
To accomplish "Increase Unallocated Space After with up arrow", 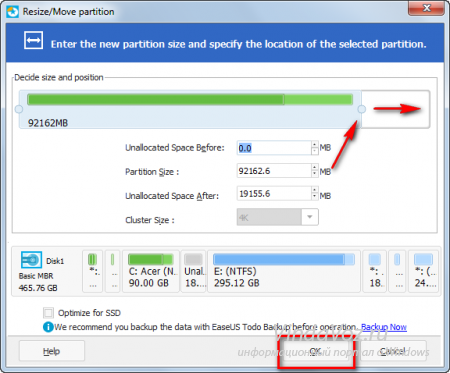I will [x=314, y=190].
